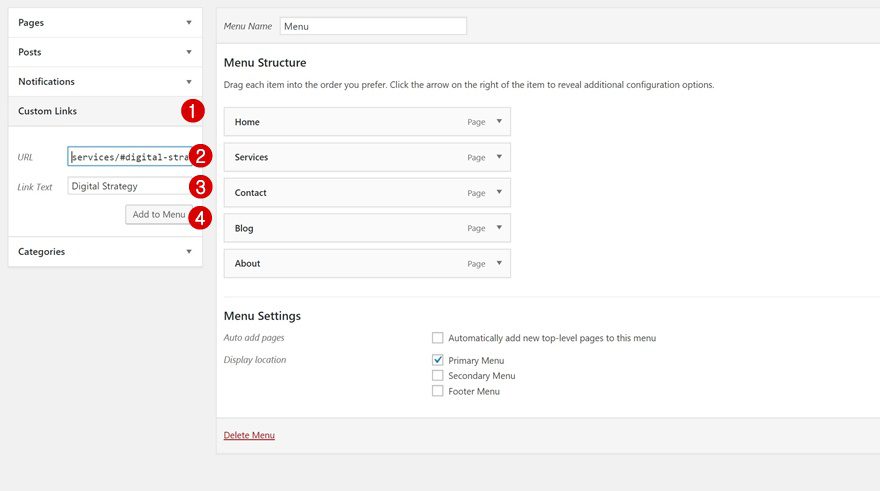Image resolution: width=880 pixels, height=491 pixels.
Task: Check the Footer Menu location
Action: click(437, 391)
